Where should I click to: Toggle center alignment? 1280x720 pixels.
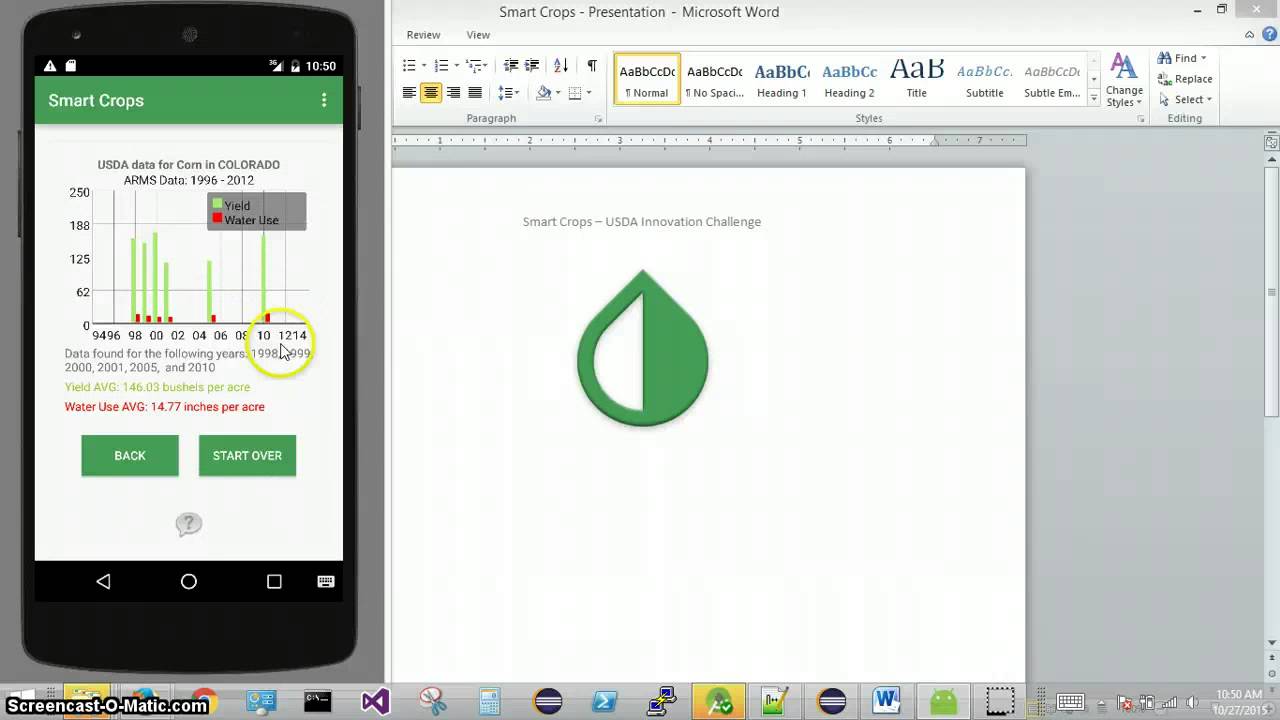point(431,93)
